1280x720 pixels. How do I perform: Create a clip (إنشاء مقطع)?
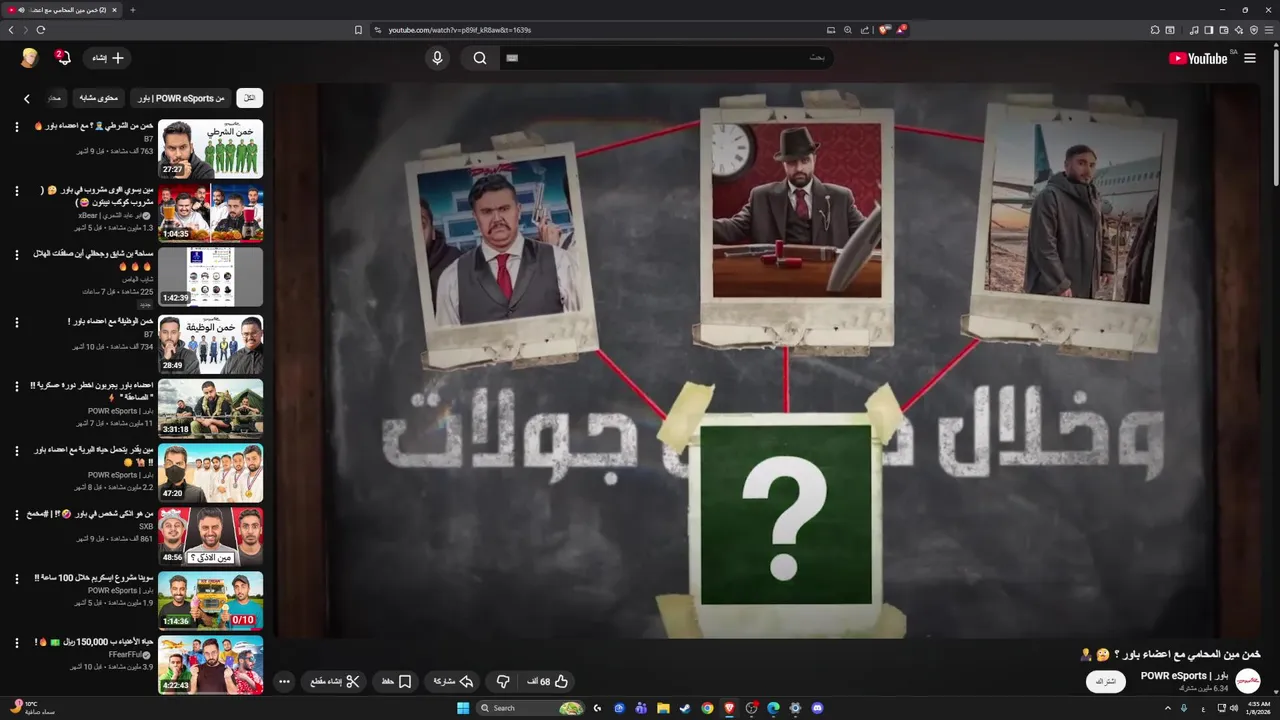tap(334, 681)
